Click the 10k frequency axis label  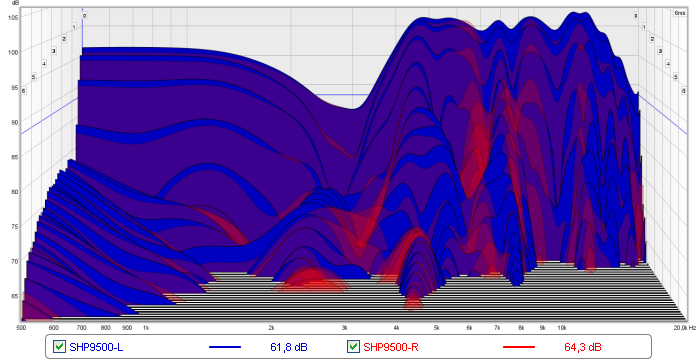tap(562, 328)
